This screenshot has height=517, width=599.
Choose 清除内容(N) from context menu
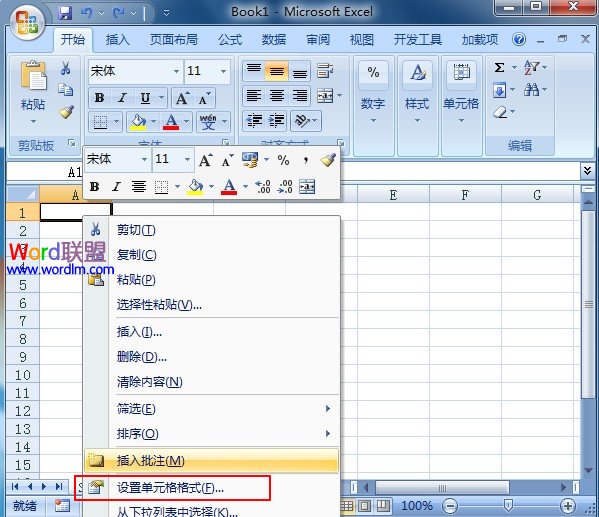click(211, 382)
